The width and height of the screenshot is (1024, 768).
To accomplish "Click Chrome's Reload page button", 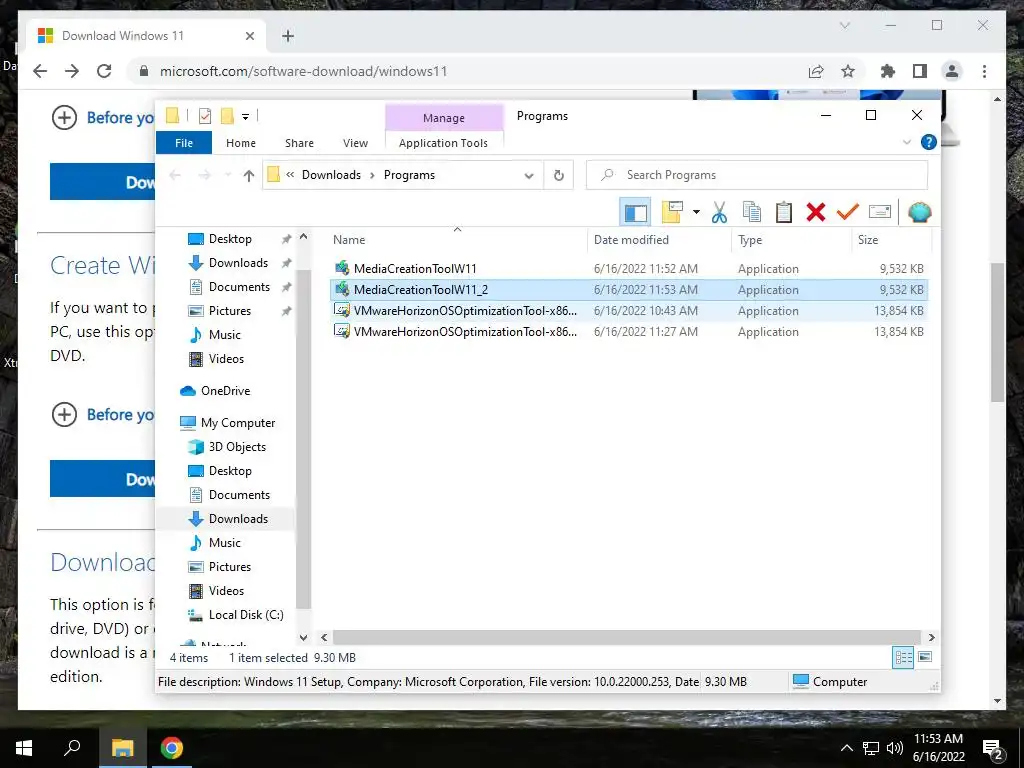I will point(104,71).
